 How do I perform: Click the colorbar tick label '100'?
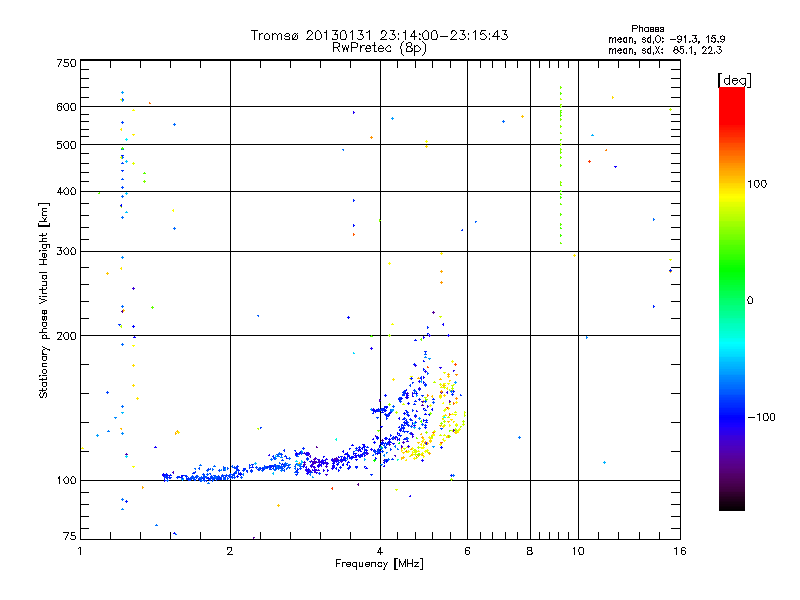pos(757,184)
